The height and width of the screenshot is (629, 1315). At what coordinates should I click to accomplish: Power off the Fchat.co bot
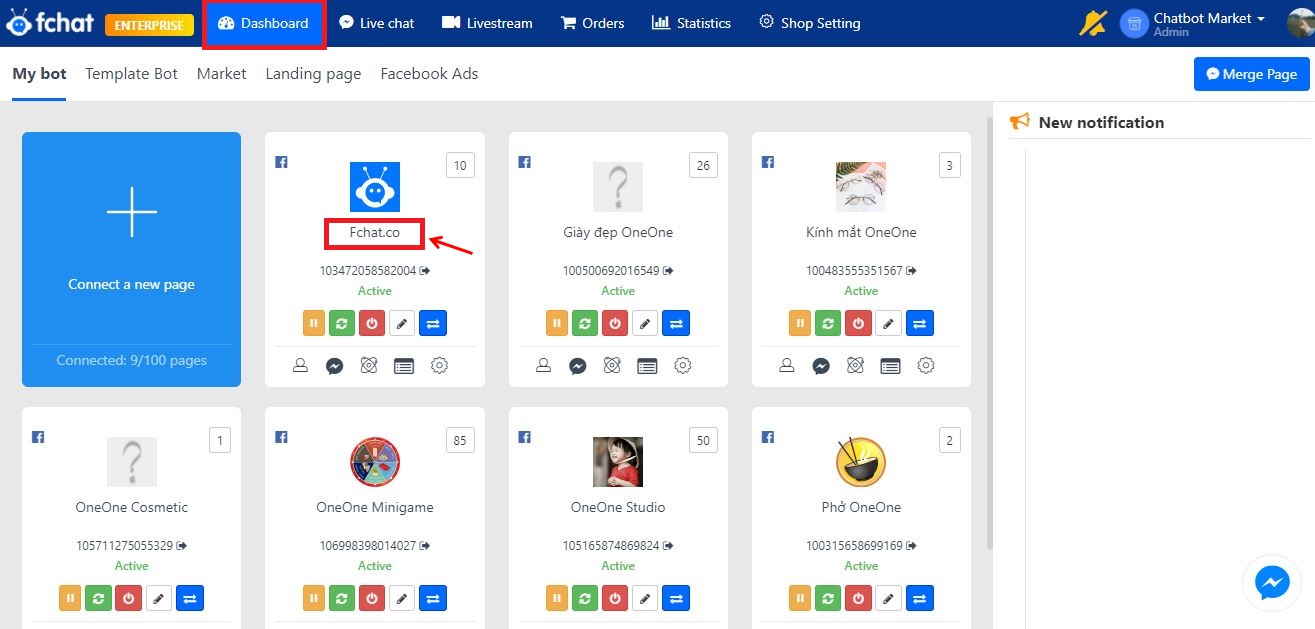click(374, 323)
